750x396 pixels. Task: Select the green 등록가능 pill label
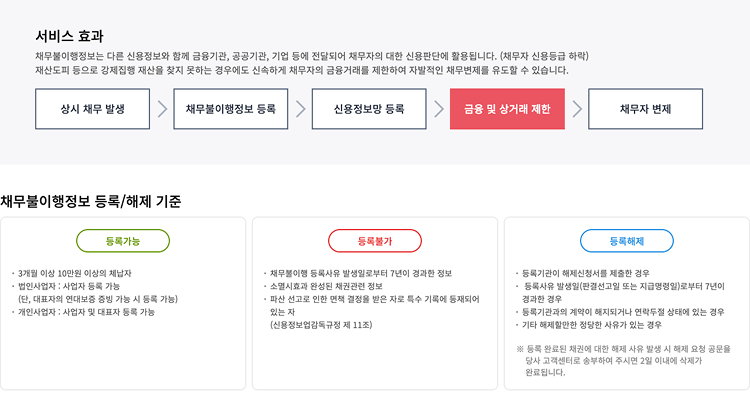click(x=123, y=241)
